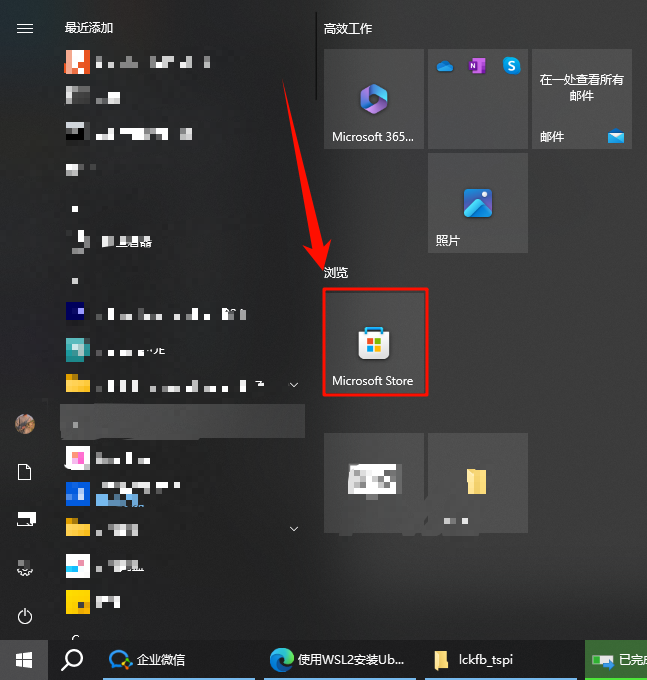Image resolution: width=647 pixels, height=680 pixels.
Task: Click the OneNote icon in the tile folder
Action: [477, 66]
